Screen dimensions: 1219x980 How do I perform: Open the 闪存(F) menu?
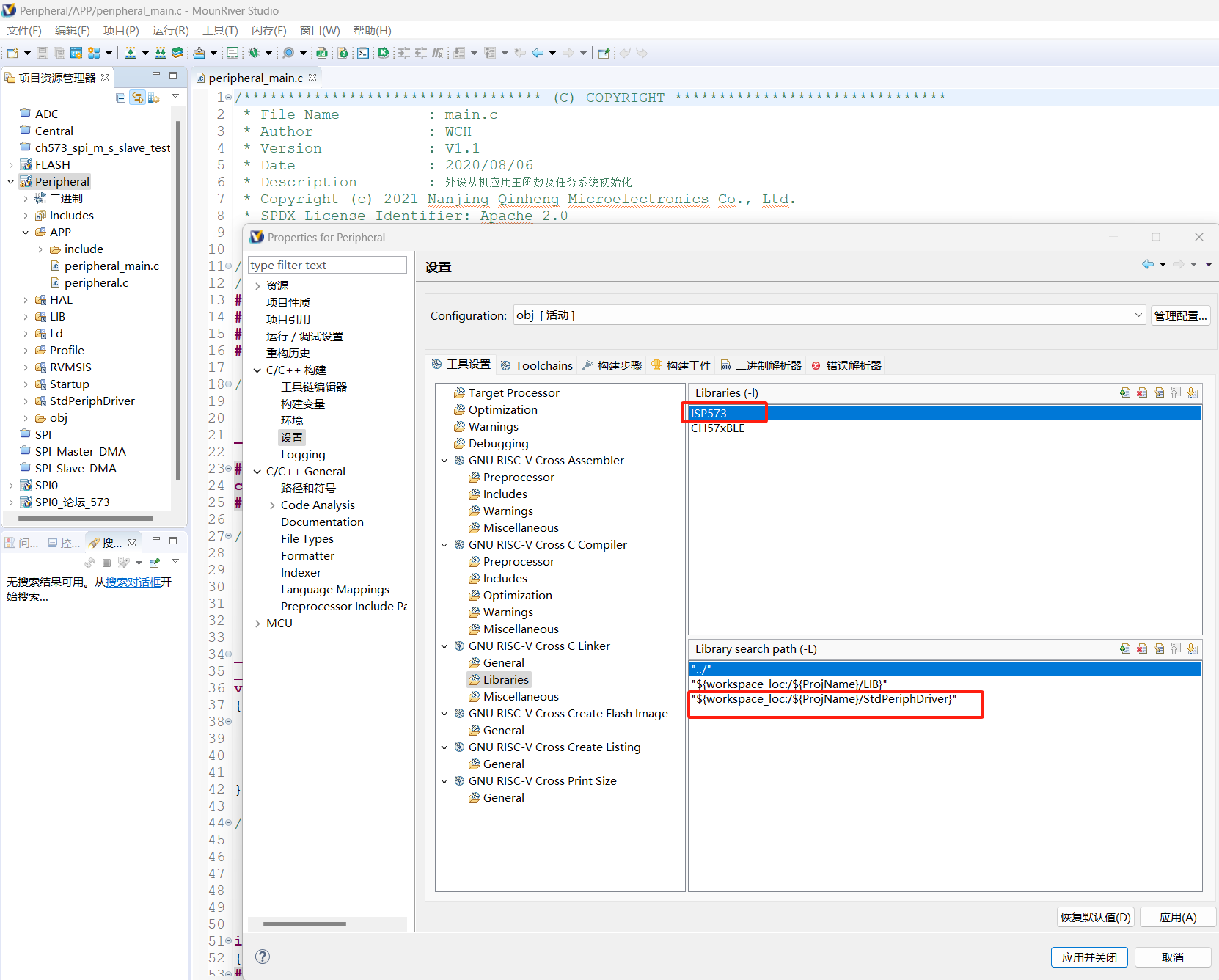[268, 30]
